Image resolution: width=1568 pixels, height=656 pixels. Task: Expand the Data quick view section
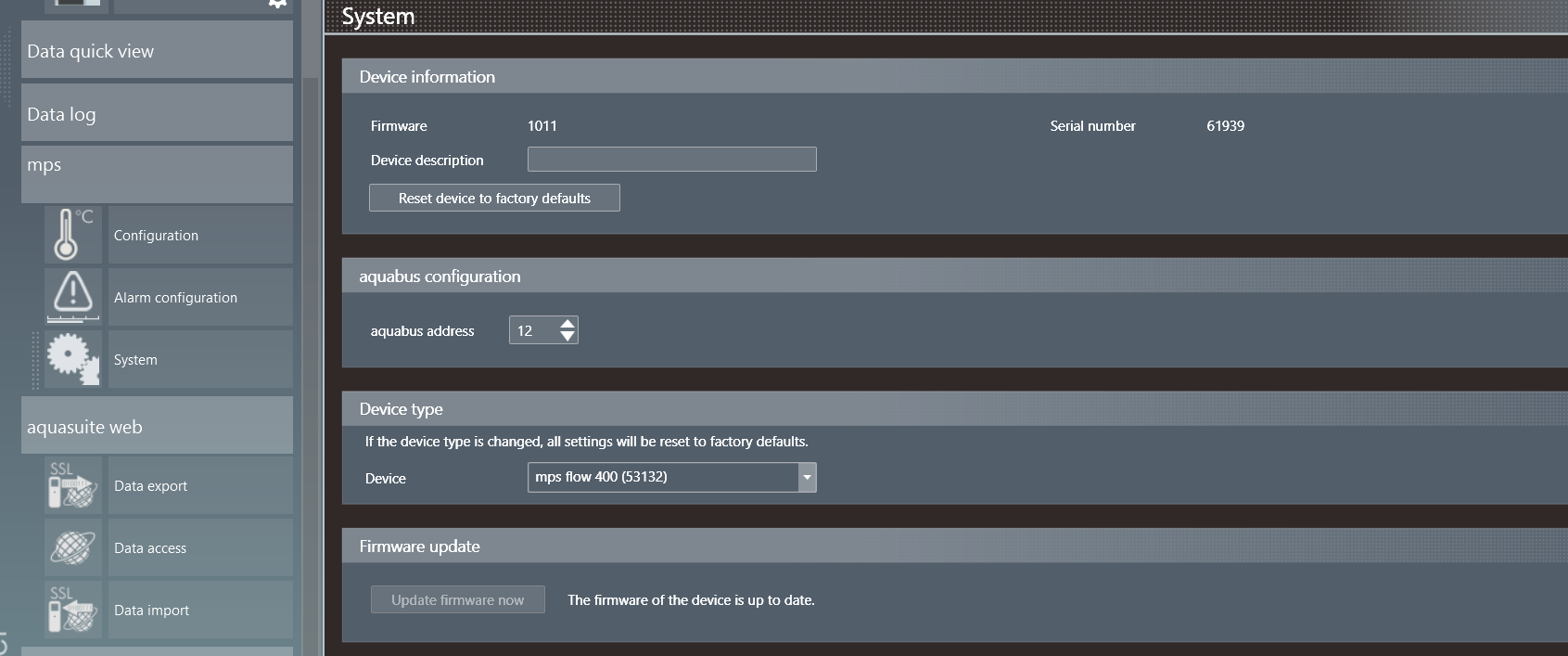tap(157, 51)
